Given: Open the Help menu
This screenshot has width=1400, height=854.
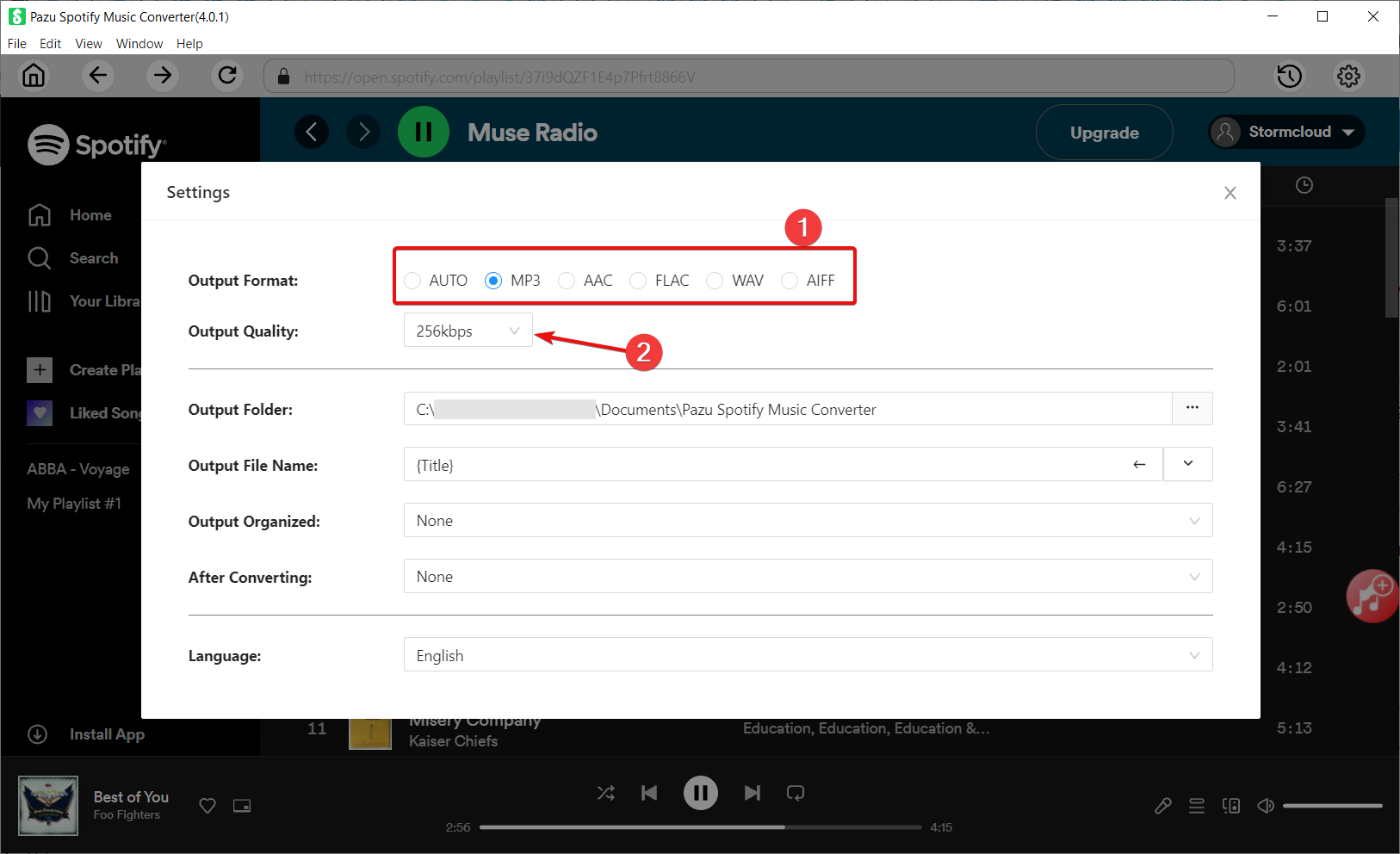Looking at the screenshot, I should click(189, 44).
